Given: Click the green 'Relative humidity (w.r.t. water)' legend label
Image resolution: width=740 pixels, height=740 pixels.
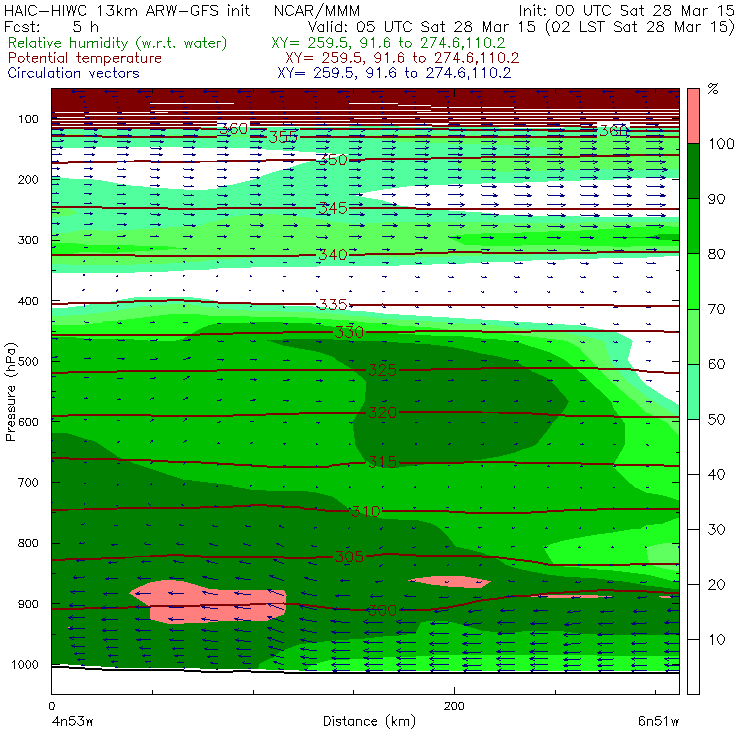Looking at the screenshot, I should click(x=118, y=43).
